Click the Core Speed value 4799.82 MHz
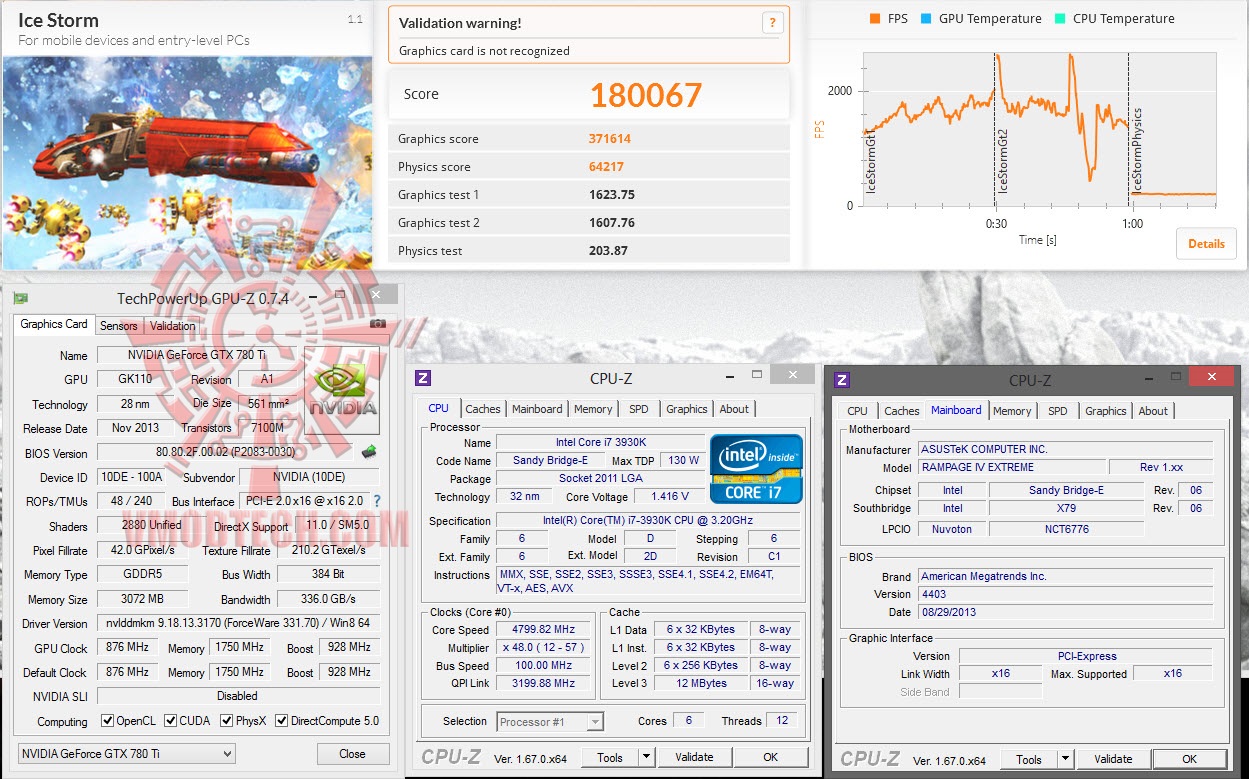The height and width of the screenshot is (779, 1249). tap(545, 630)
